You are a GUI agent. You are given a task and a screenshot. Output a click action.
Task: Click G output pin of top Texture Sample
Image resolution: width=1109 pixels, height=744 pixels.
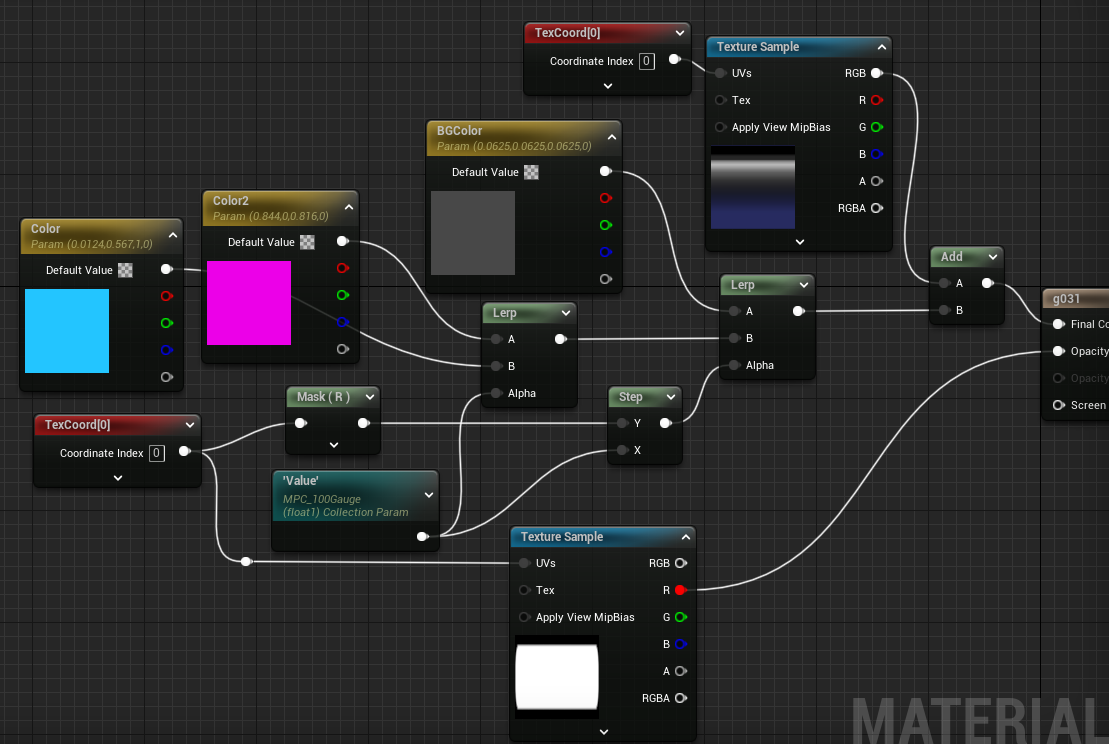(877, 127)
